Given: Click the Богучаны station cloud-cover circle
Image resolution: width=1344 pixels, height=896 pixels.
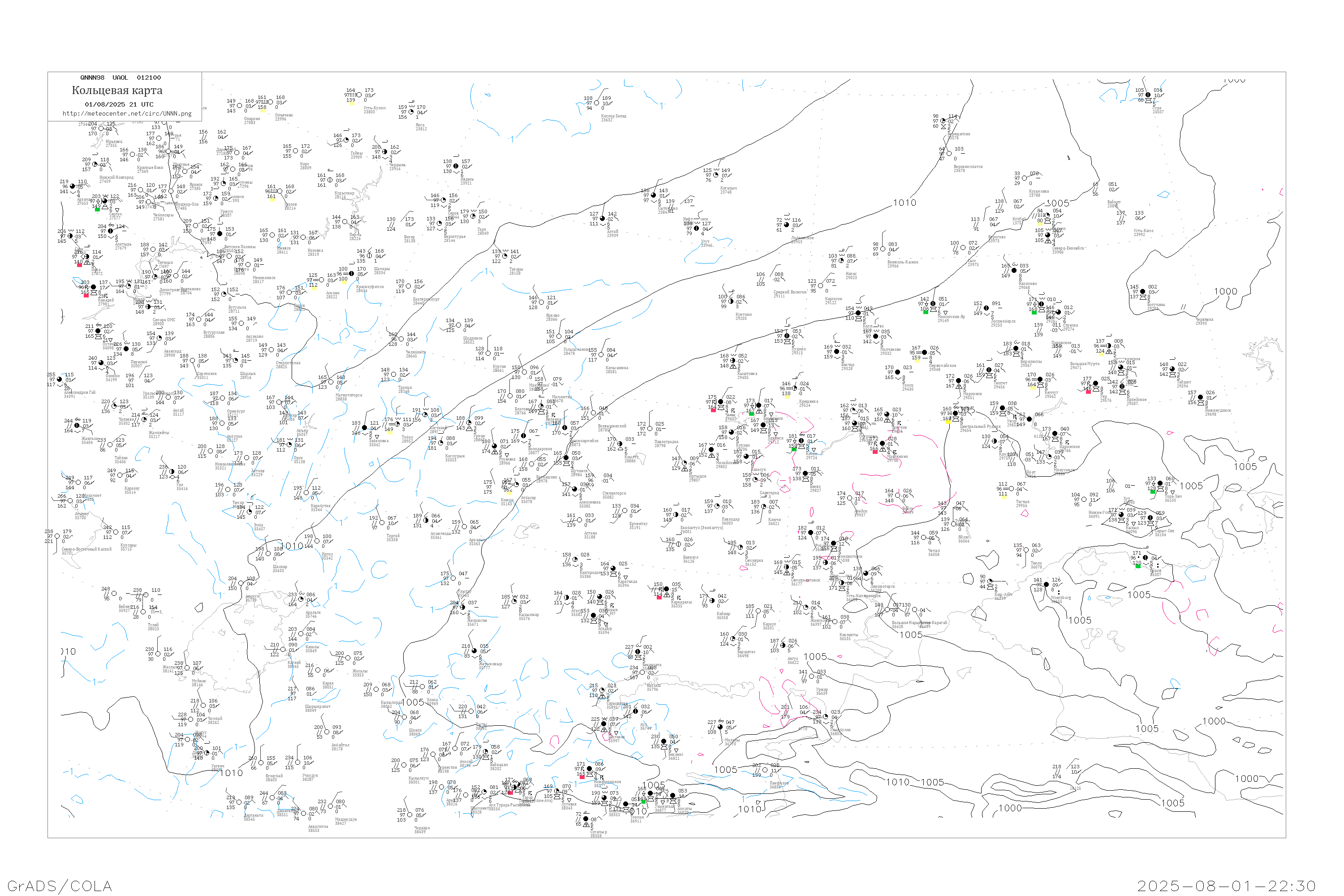Looking at the screenshot, I should click(1142, 292).
